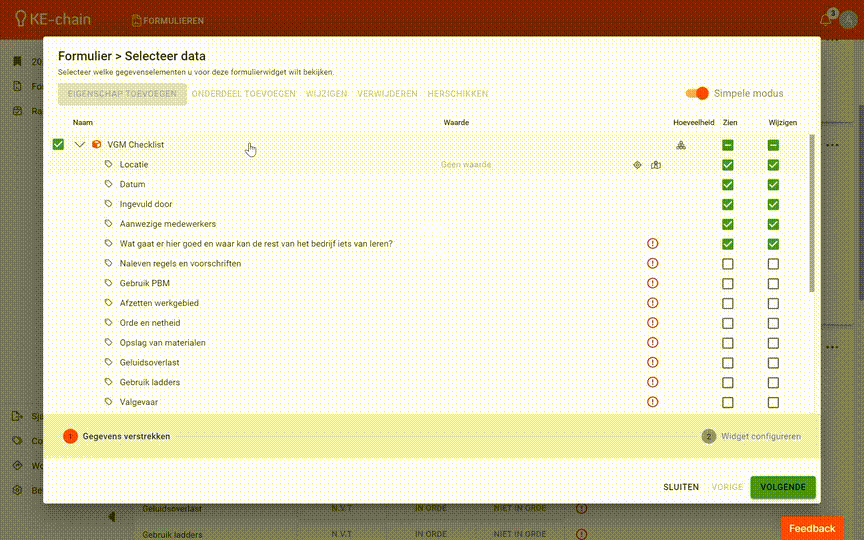The height and width of the screenshot is (540, 864).
Task: Click the property list vertical scrollbar
Action: (811, 212)
